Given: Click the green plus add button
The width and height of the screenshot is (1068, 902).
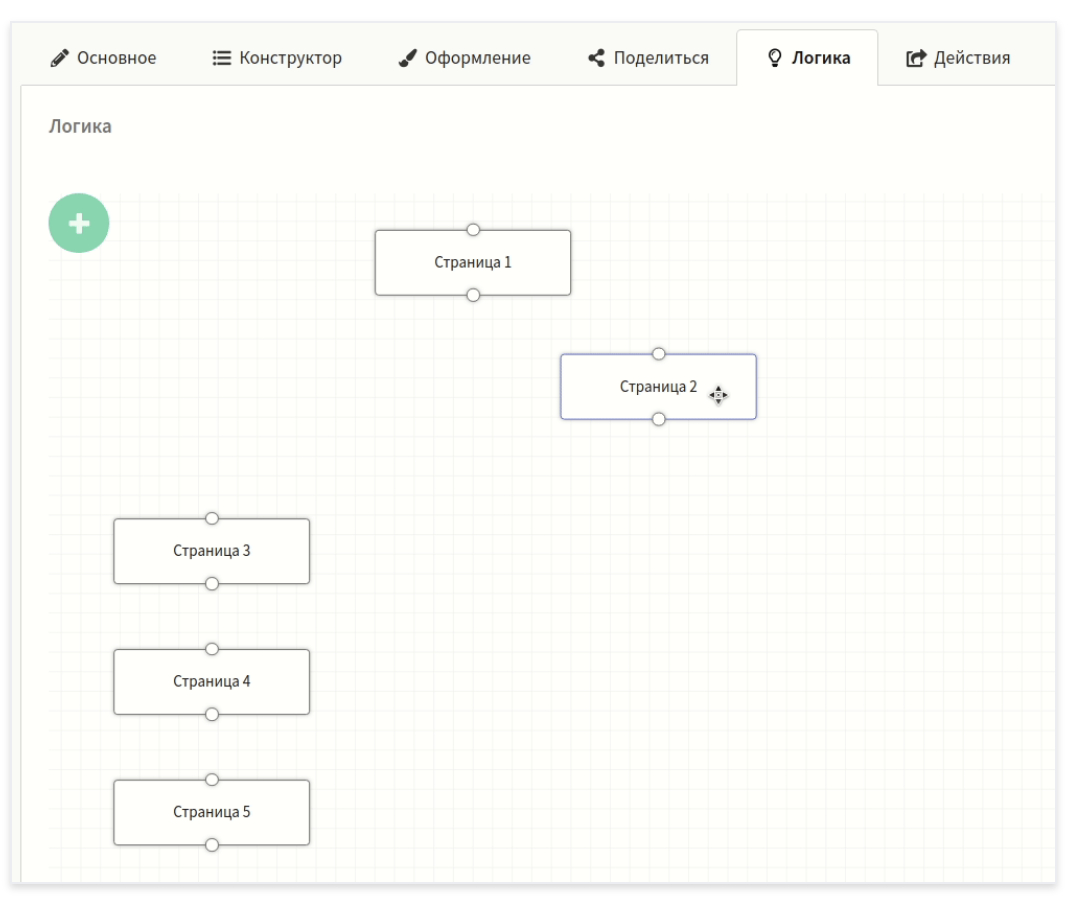Looking at the screenshot, I should pyautogui.click(x=79, y=223).
